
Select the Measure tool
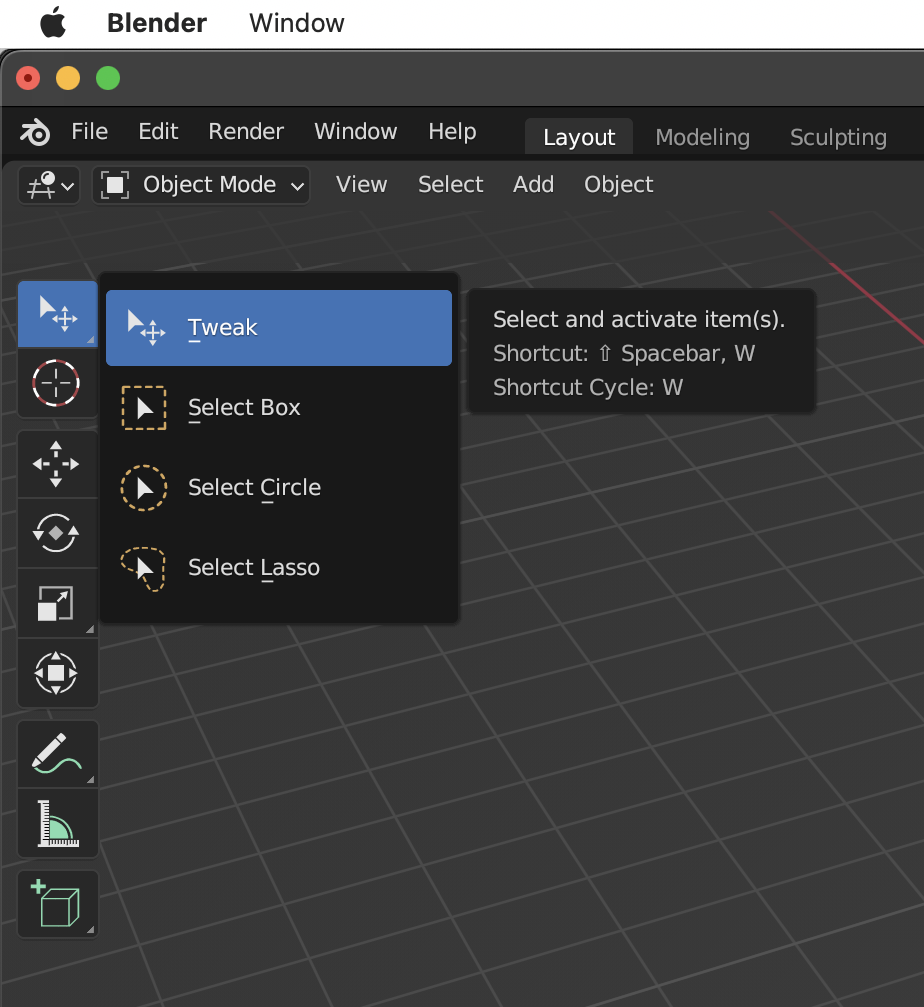click(57, 823)
